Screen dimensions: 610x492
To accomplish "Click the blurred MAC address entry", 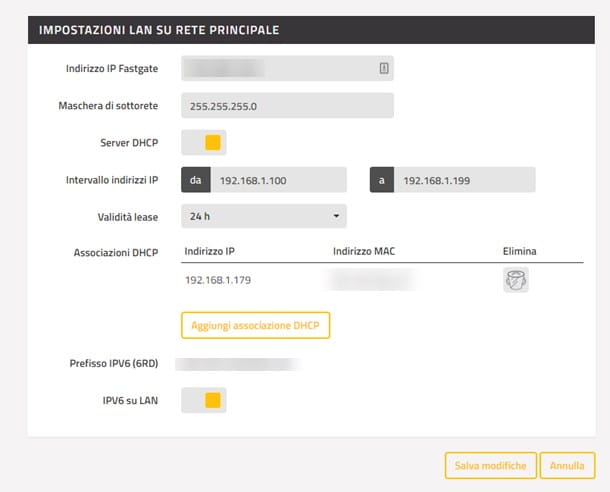I will 372,280.
